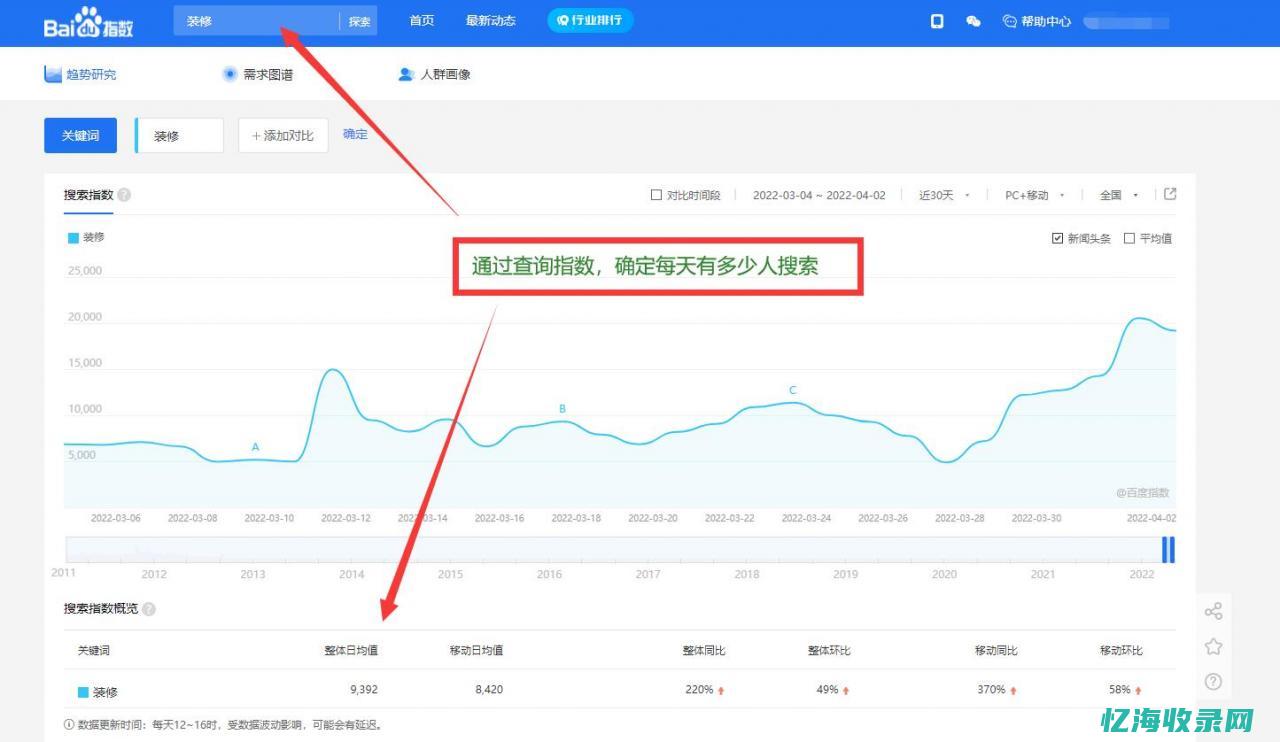Click the timeline range slider near 2022
This screenshot has height=742, width=1280.
click(1167, 549)
